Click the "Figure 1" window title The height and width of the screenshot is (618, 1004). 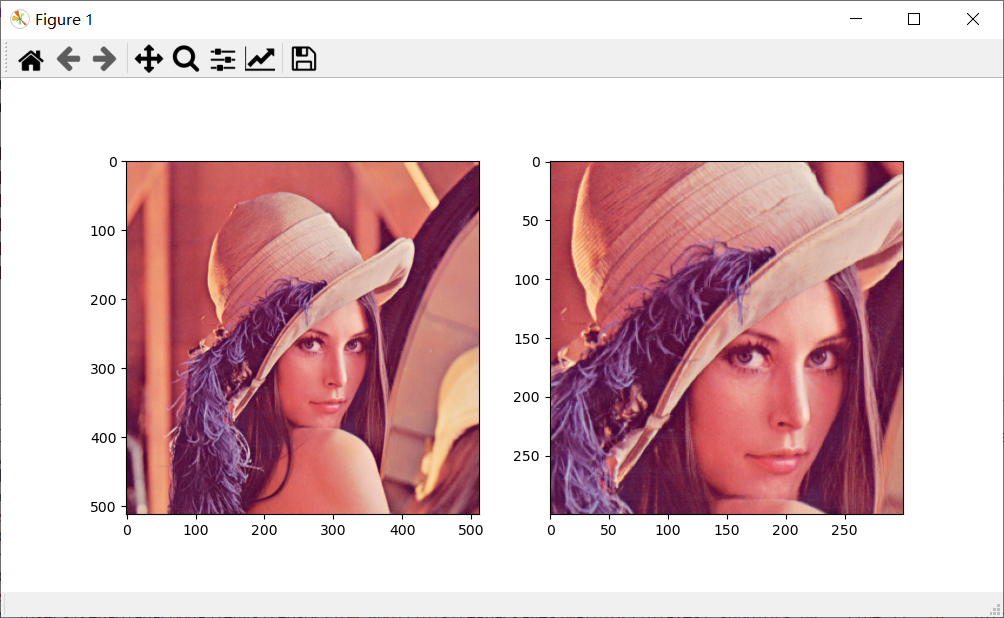coord(64,20)
